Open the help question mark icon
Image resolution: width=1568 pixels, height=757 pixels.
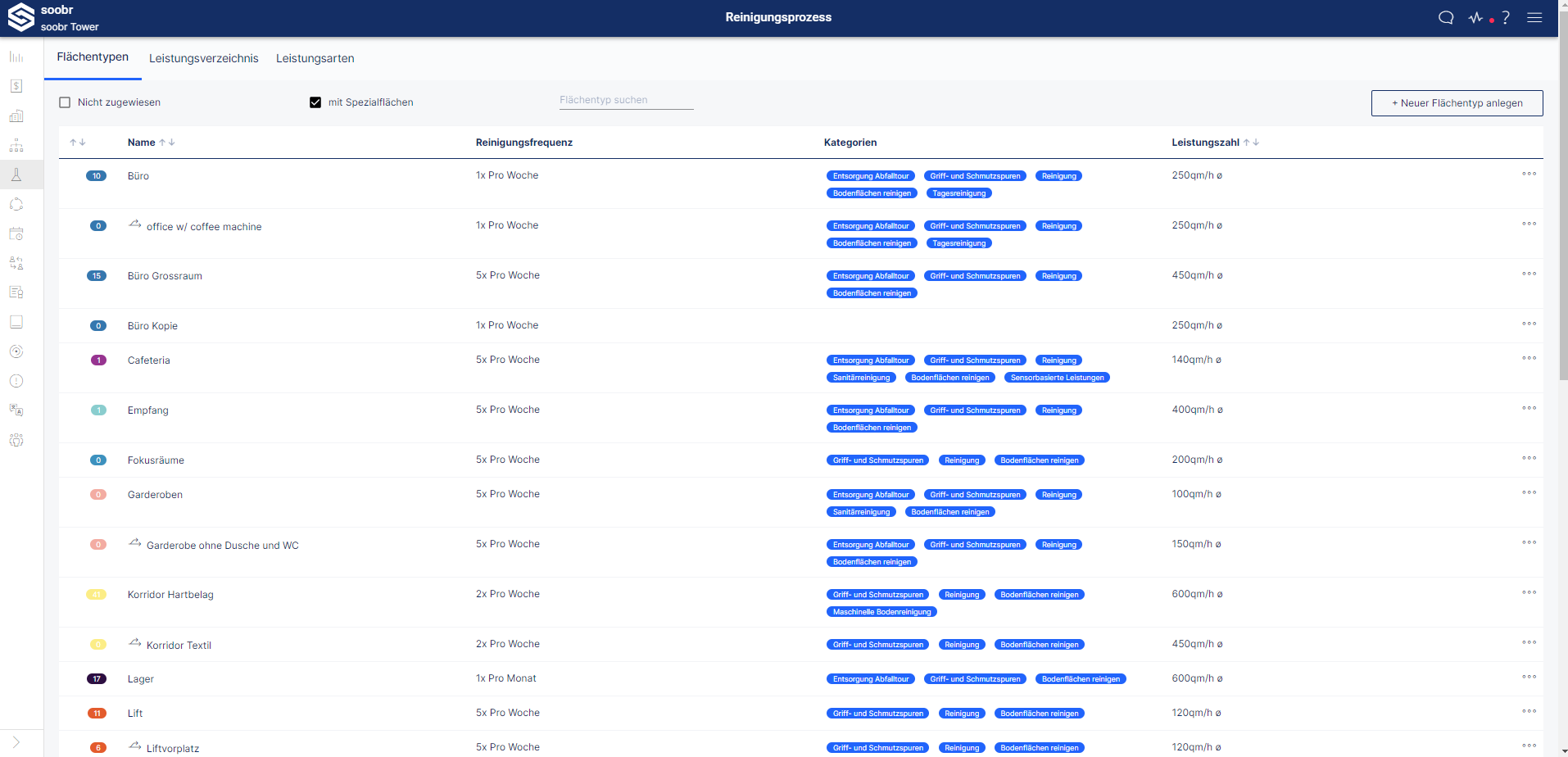coord(1506,17)
